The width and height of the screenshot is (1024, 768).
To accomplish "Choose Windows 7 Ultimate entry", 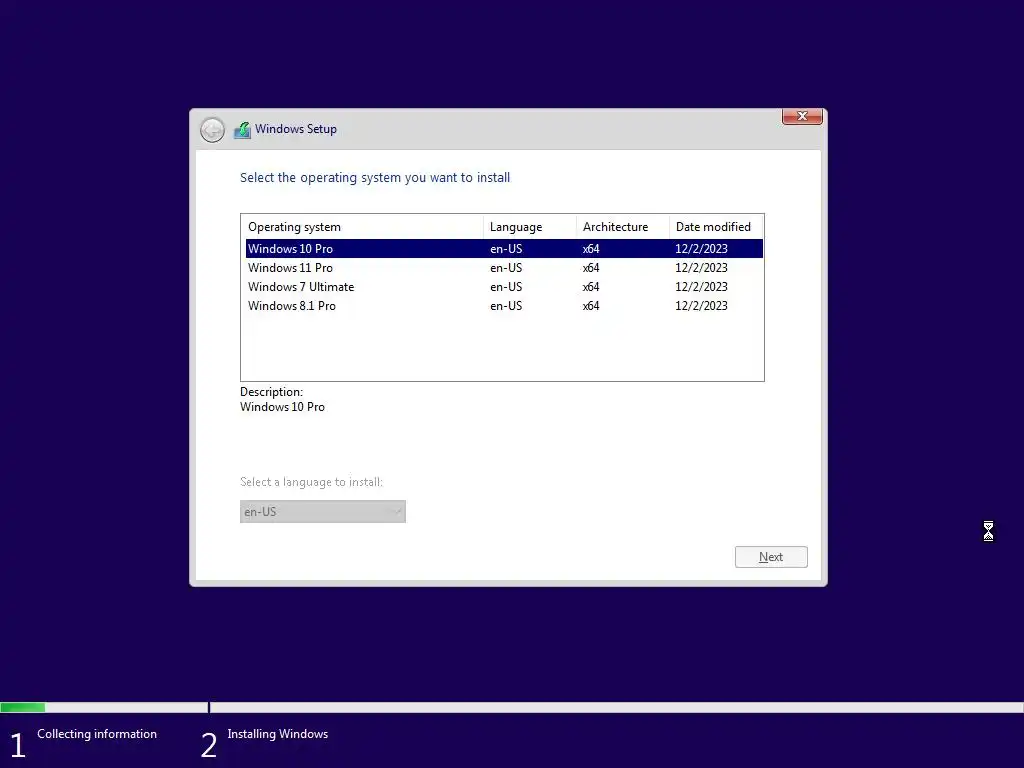I will pos(504,287).
